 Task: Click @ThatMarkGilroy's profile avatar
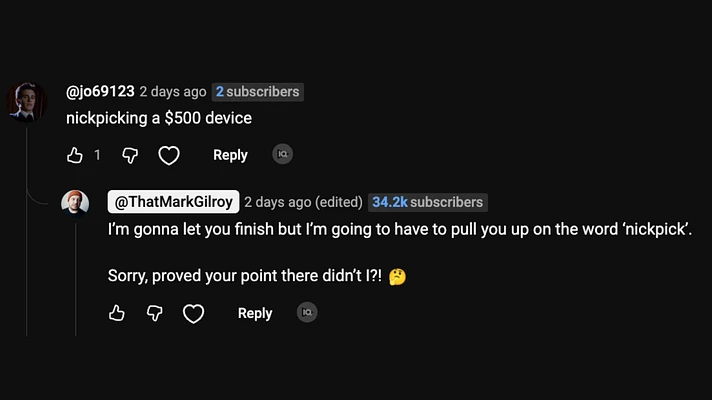tap(76, 202)
